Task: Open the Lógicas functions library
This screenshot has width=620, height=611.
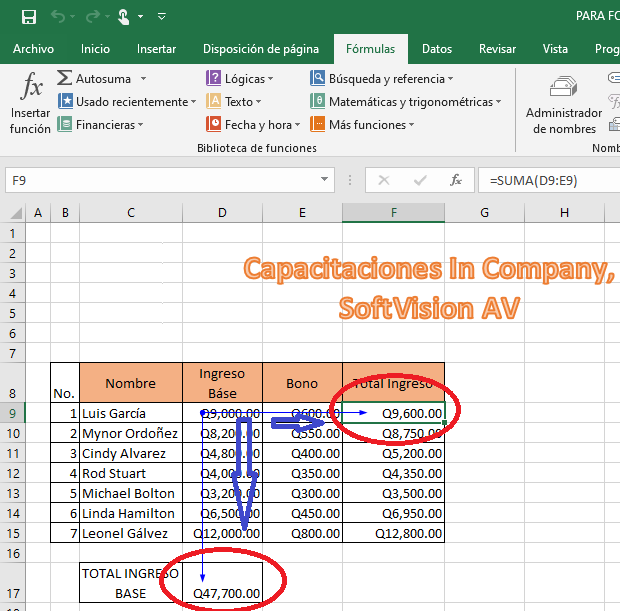Action: (x=239, y=78)
